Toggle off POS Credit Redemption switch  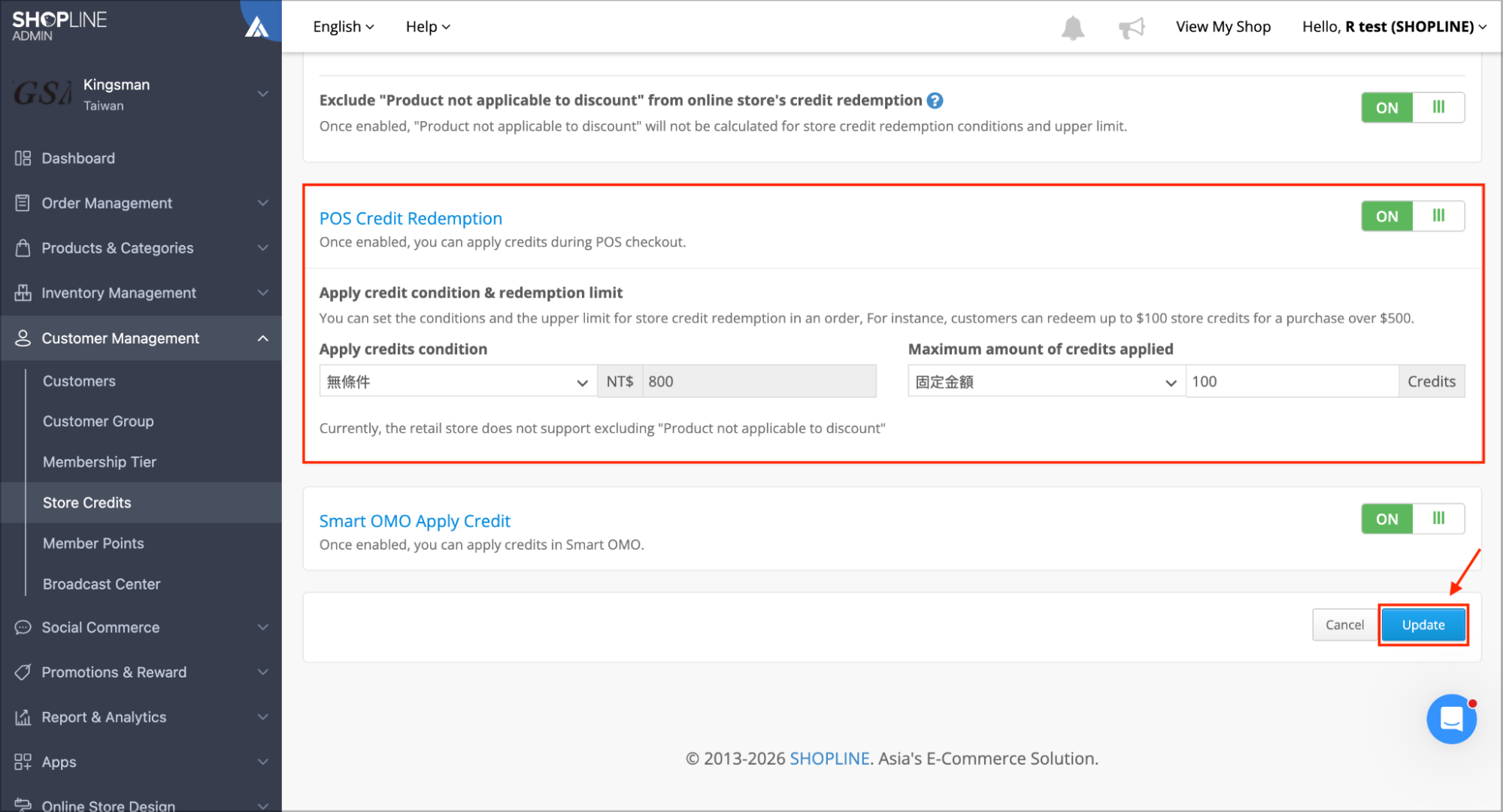tap(1413, 216)
